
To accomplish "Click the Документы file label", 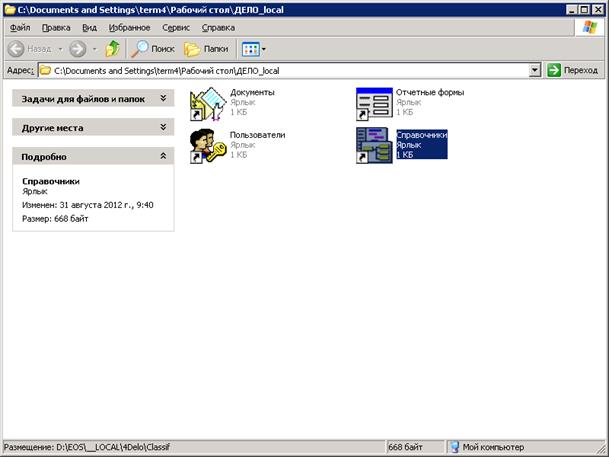I will tap(252, 92).
